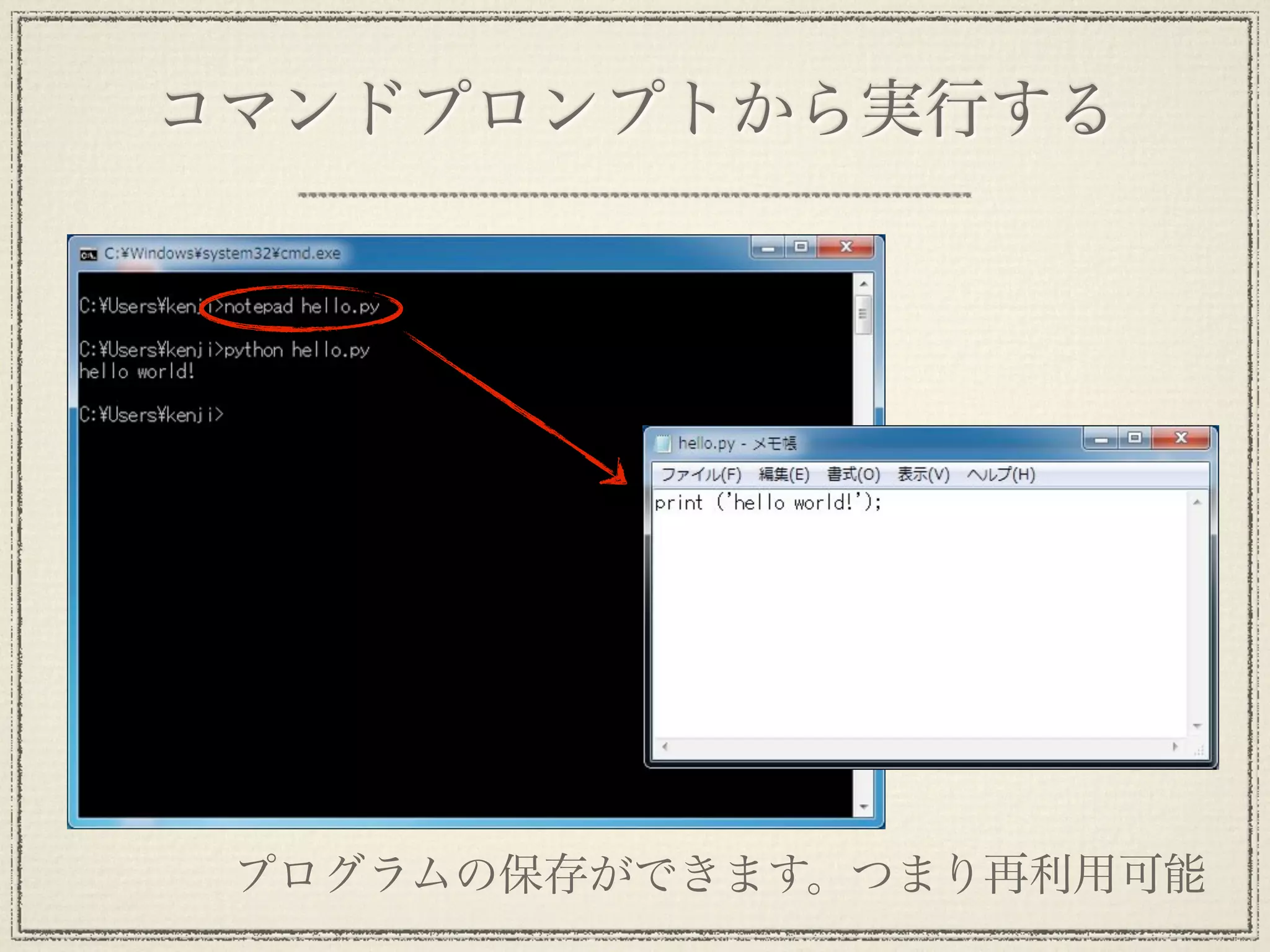Click the 'hello world!' output line in cmd
Viewport: 1270px width, 952px height.
pyautogui.click(x=137, y=372)
